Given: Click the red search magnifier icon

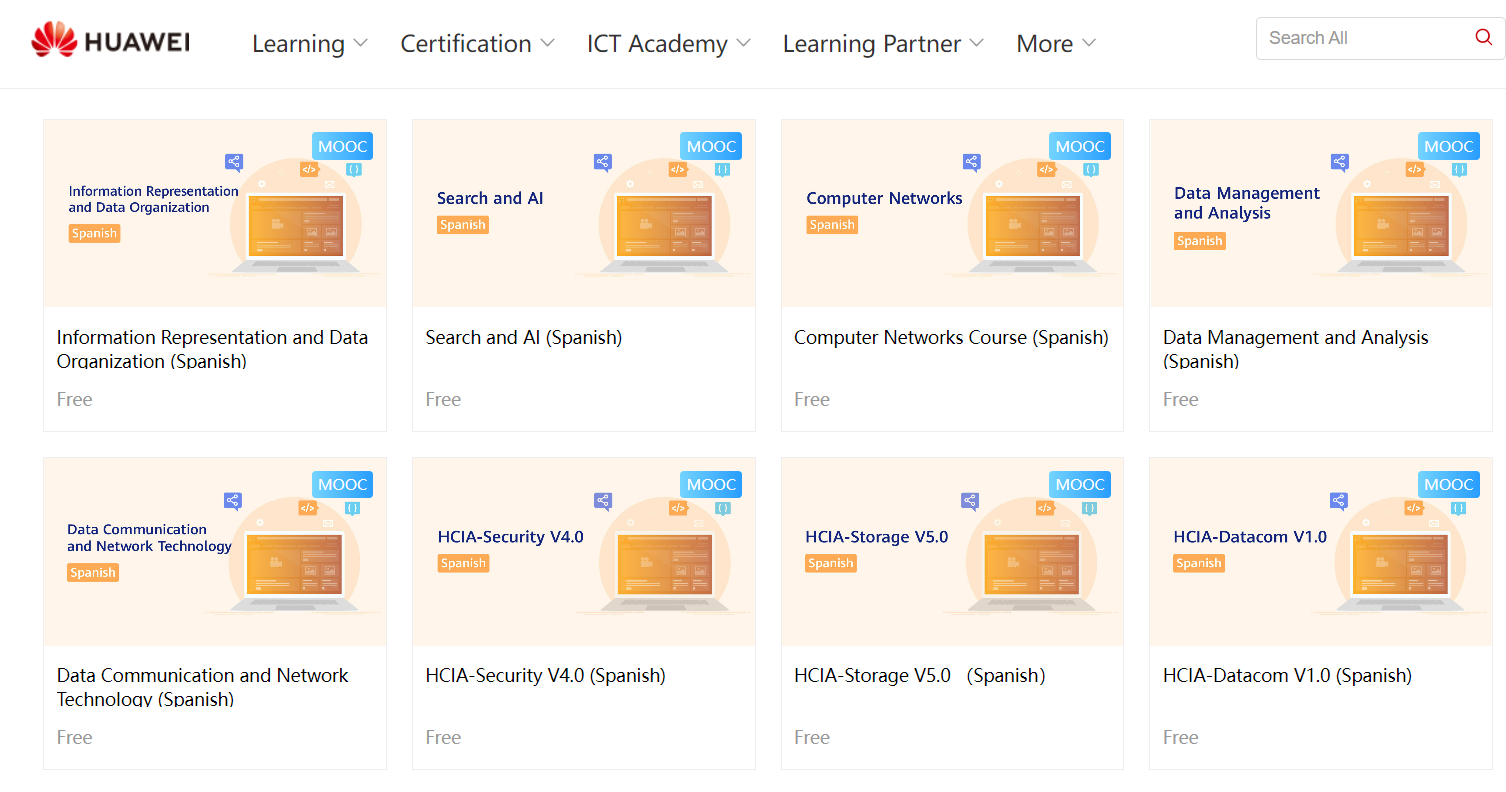Looking at the screenshot, I should [x=1483, y=38].
